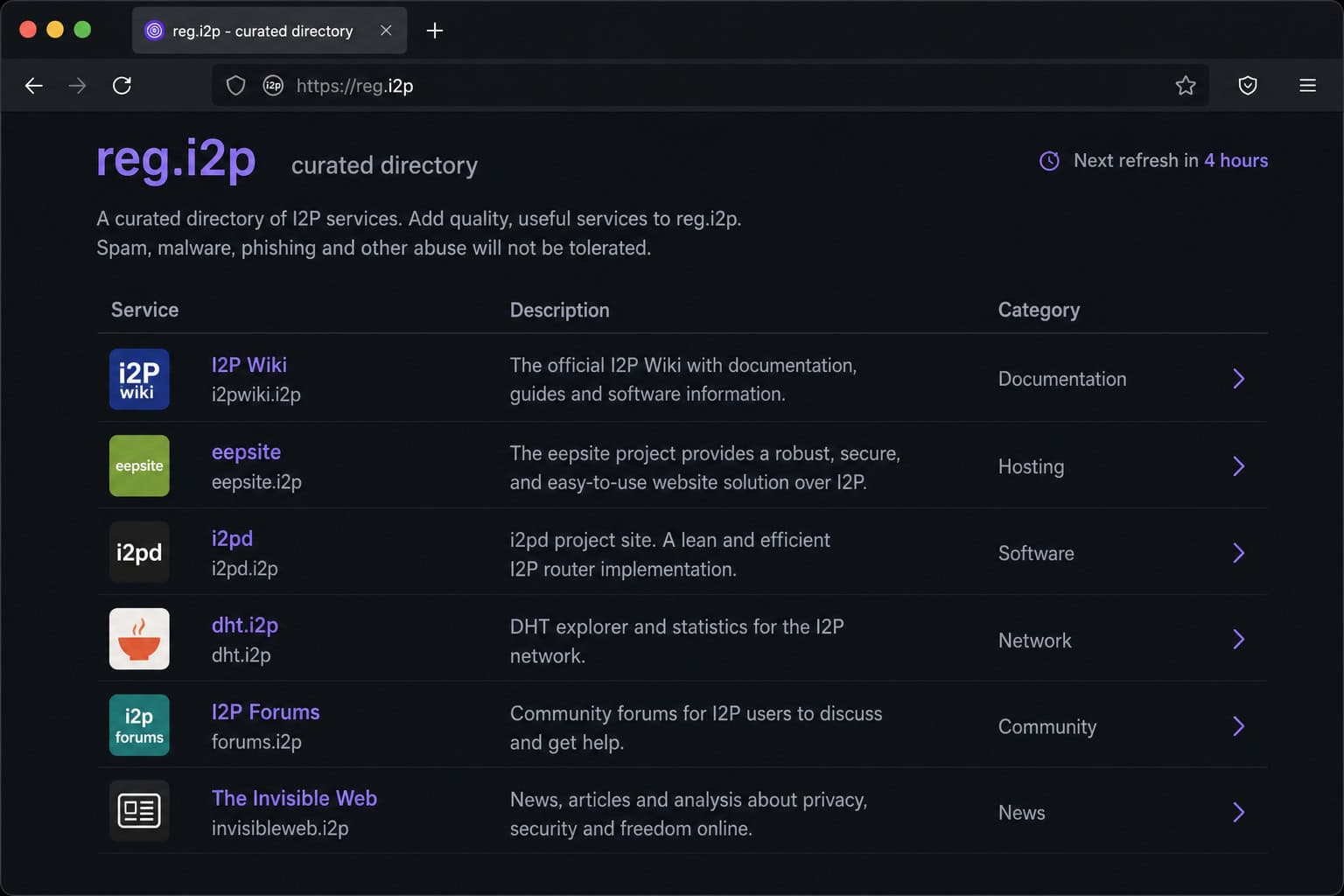Click the 'curated directory' subtitle

[x=384, y=165]
